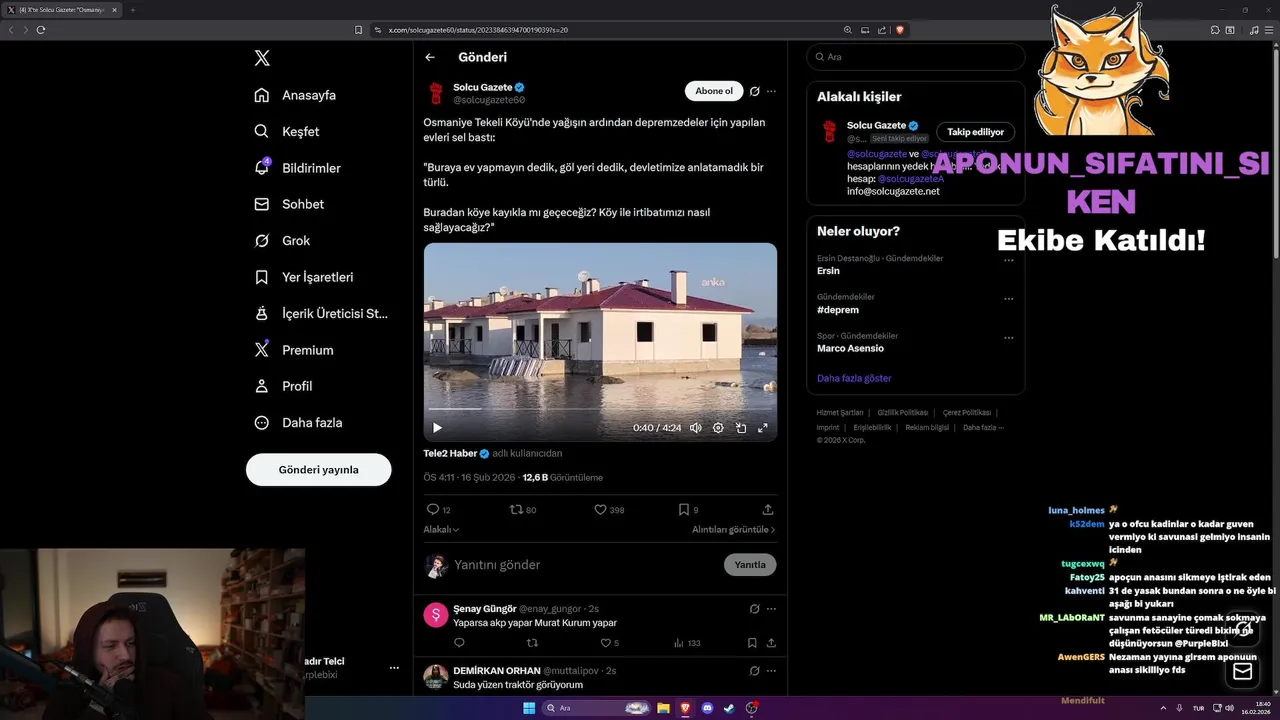Open Profil page
This screenshot has width=1280, height=720.
tap(283, 386)
